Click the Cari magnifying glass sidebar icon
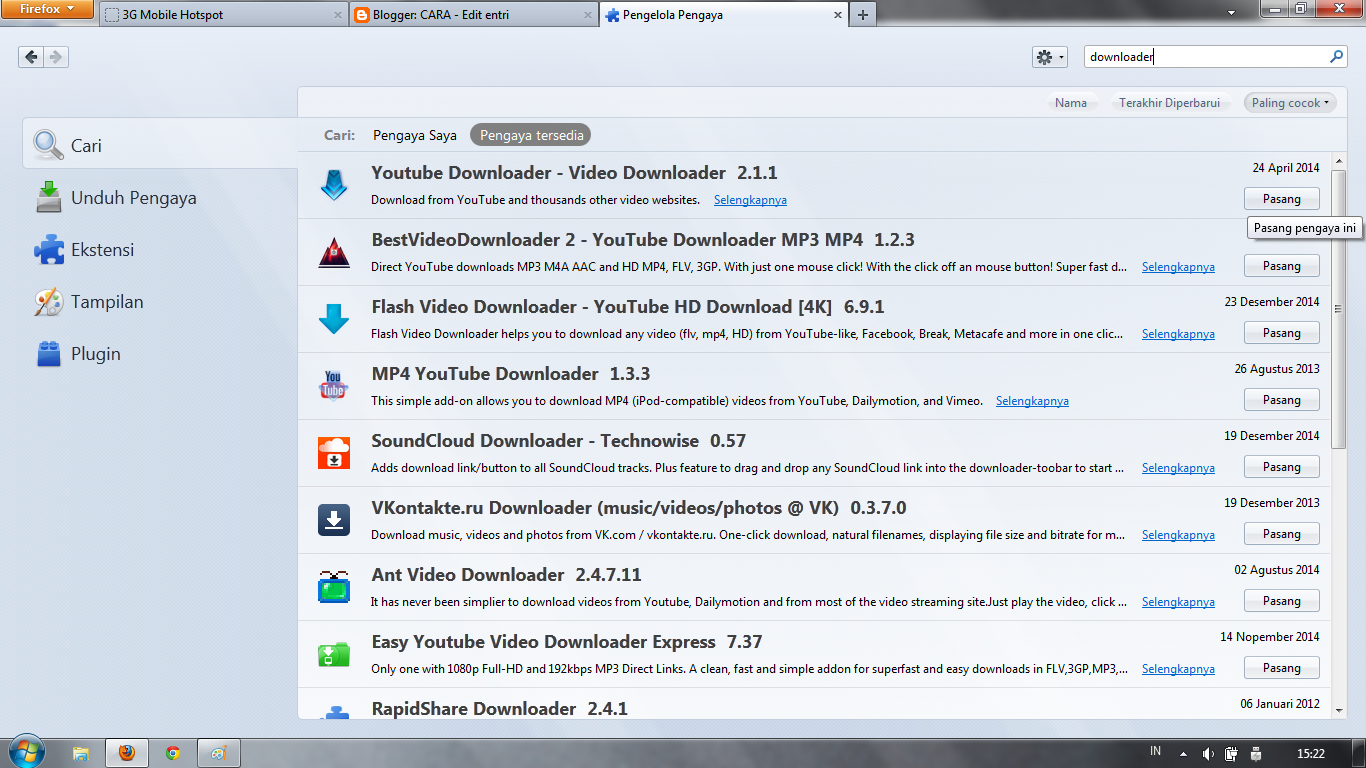 47,144
